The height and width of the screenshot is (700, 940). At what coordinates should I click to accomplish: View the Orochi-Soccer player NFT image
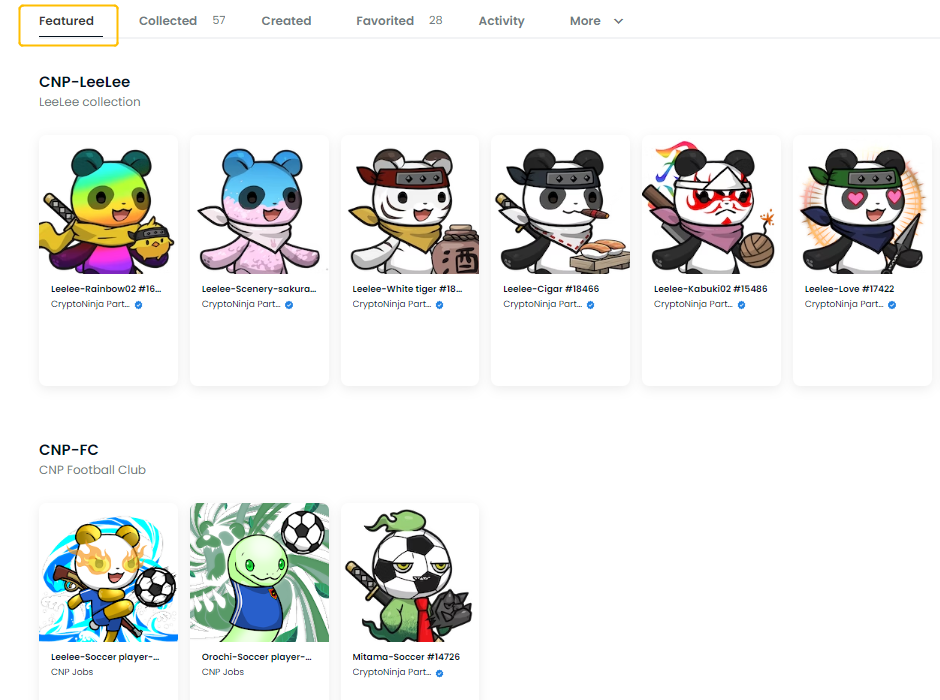click(260, 572)
